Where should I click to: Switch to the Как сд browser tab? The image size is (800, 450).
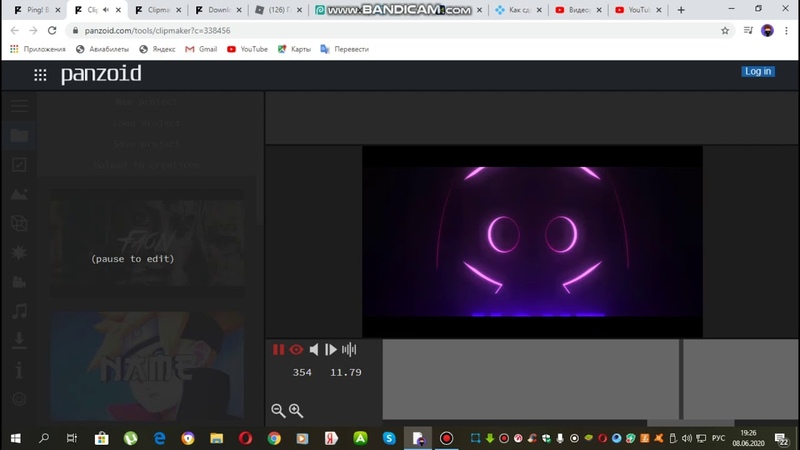pos(519,10)
